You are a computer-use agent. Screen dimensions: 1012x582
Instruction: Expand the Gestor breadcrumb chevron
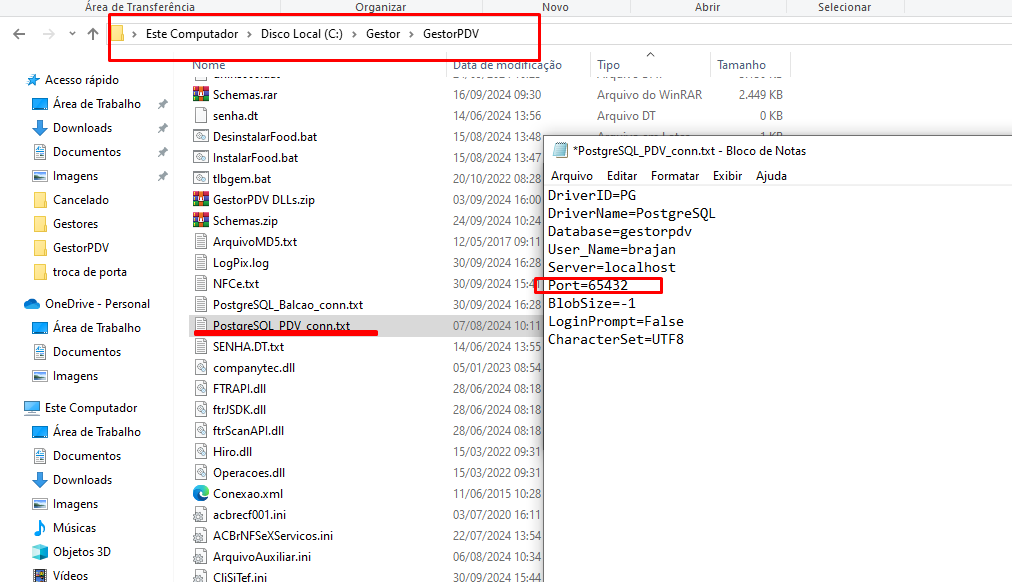(411, 34)
